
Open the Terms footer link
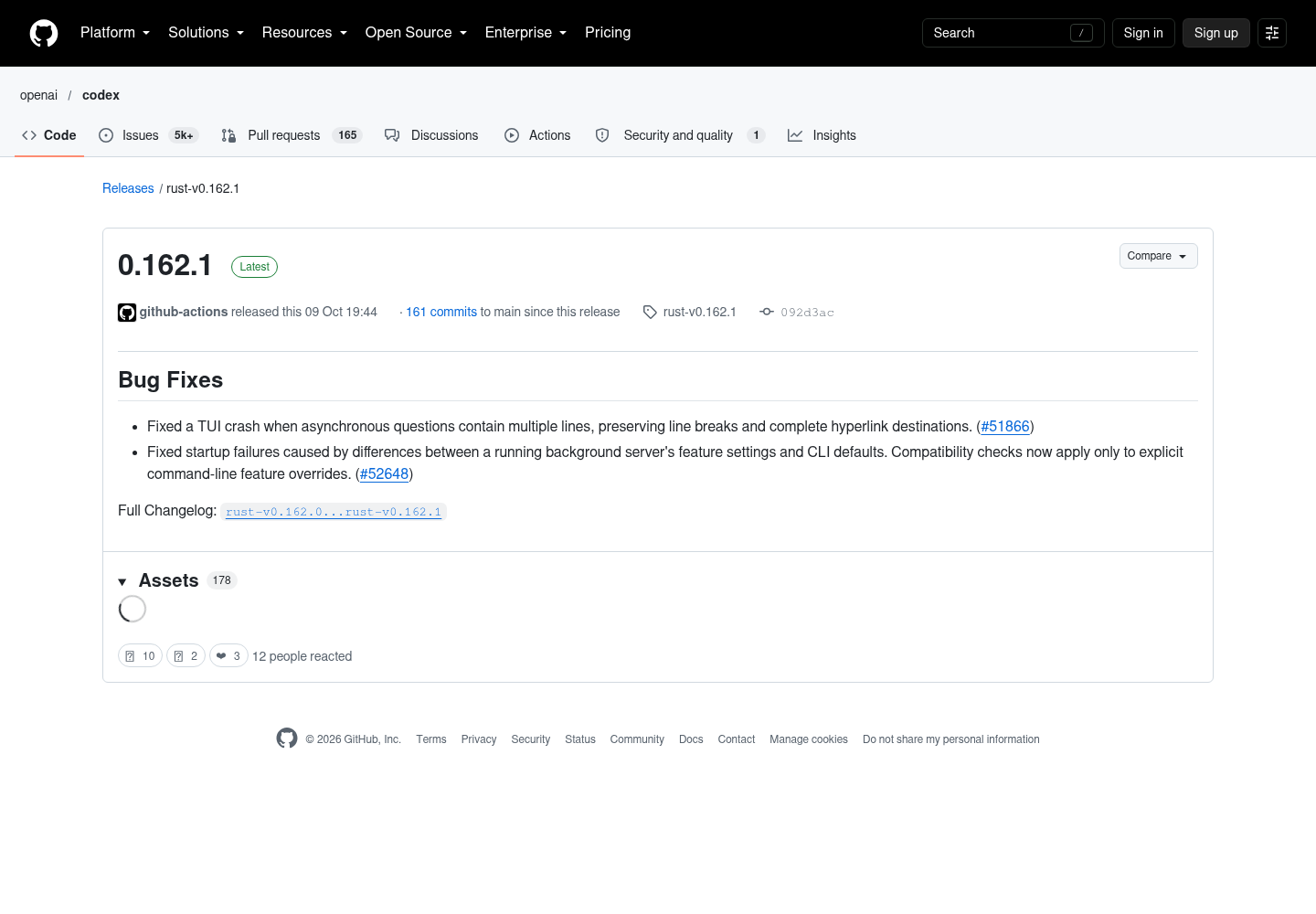coord(431,739)
